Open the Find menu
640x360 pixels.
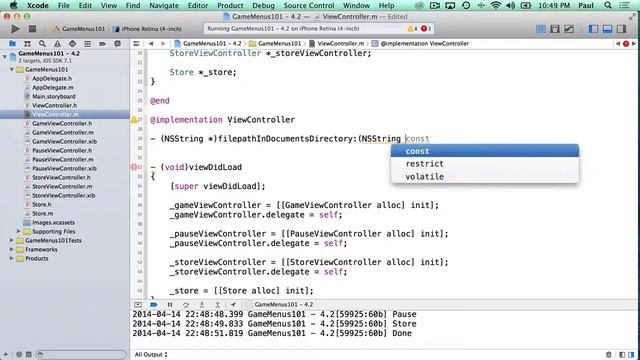(x=133, y=5)
